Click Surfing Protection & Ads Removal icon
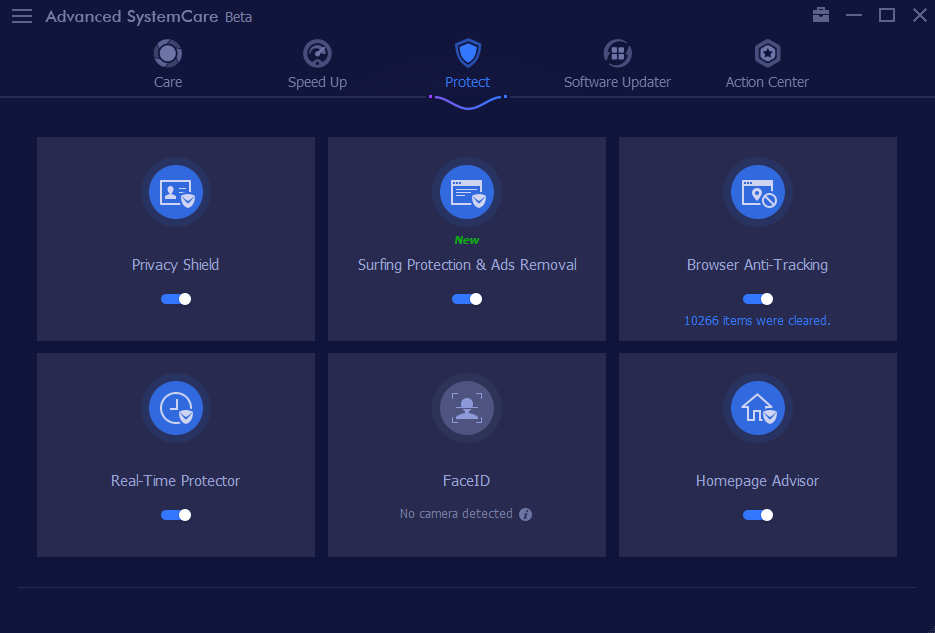The width and height of the screenshot is (935, 633). click(x=467, y=192)
